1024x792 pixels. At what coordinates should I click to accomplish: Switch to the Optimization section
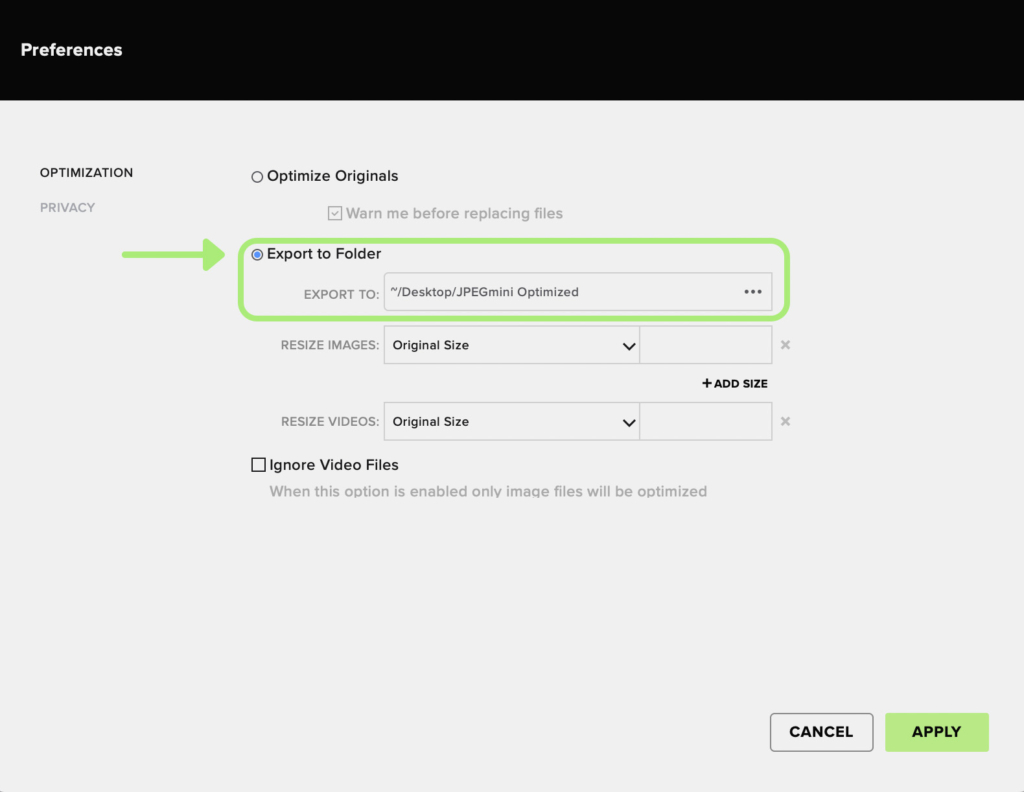point(86,173)
